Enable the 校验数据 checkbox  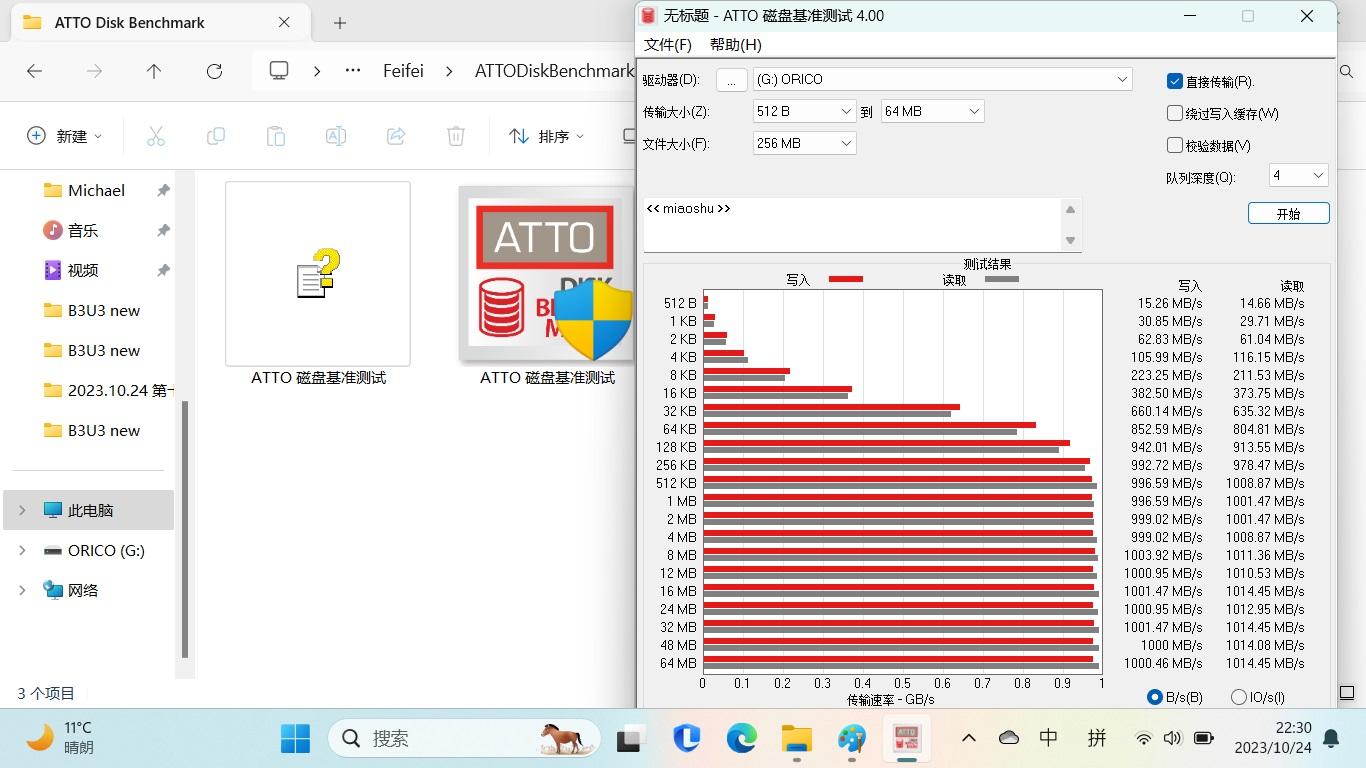coord(1175,146)
